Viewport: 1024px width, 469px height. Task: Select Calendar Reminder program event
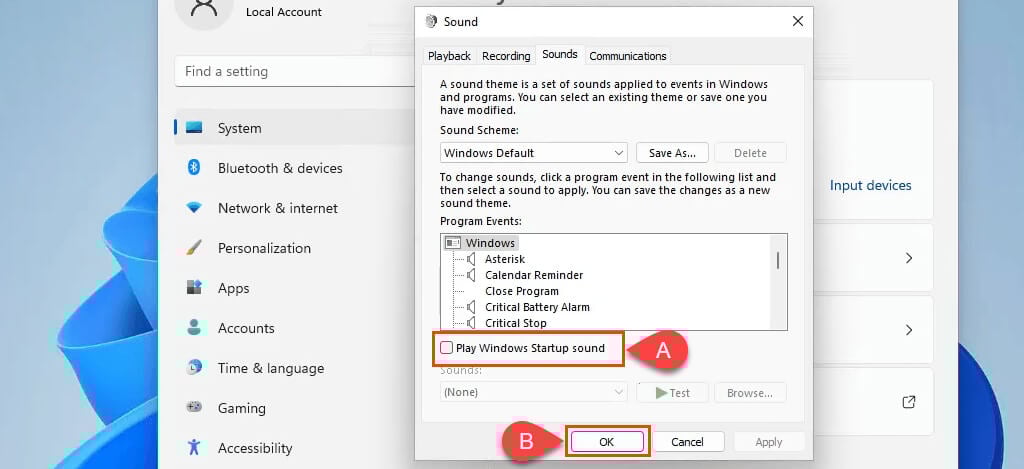[534, 275]
